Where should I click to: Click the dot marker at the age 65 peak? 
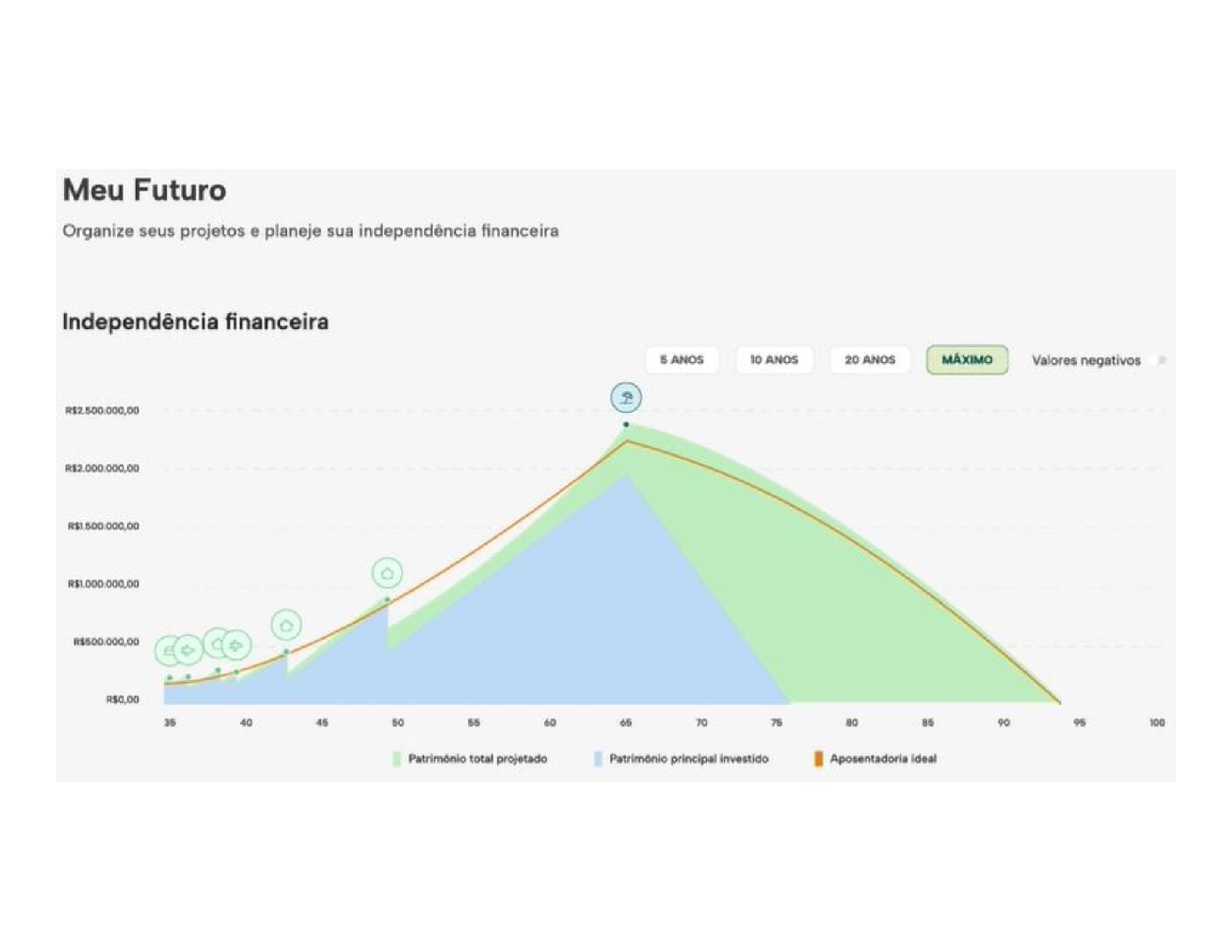click(x=626, y=425)
